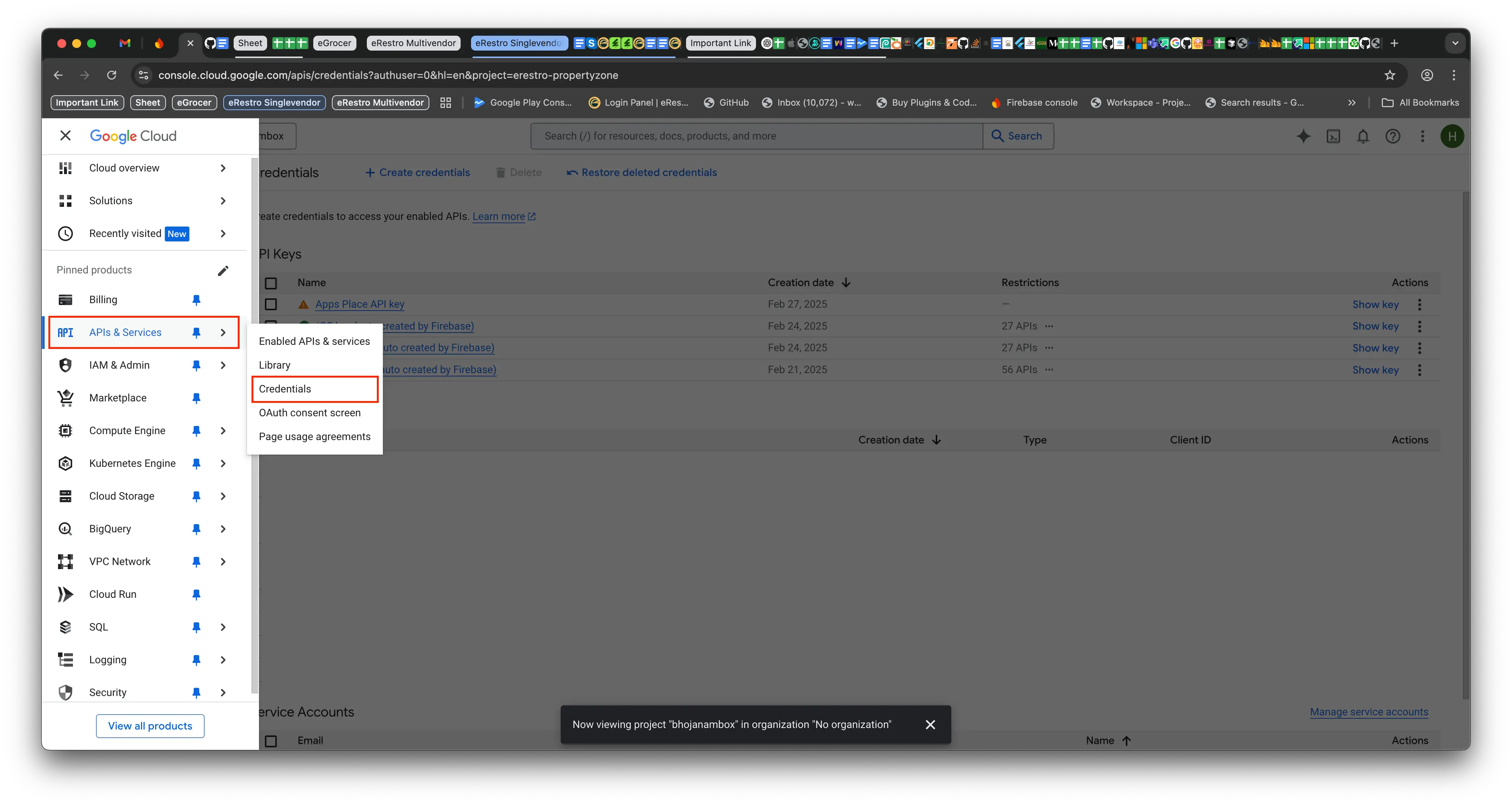Open the Learn more link
This screenshot has height=805, width=1512.
[x=504, y=217]
